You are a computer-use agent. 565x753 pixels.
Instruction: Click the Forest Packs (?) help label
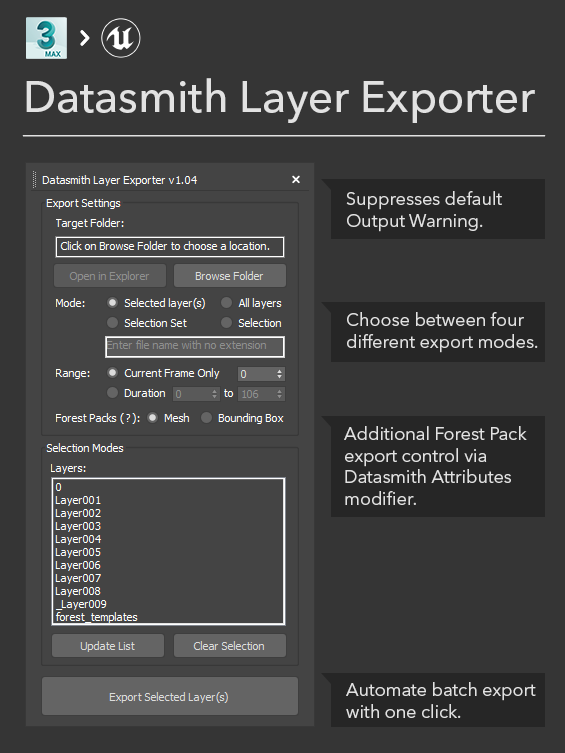[x=97, y=418]
